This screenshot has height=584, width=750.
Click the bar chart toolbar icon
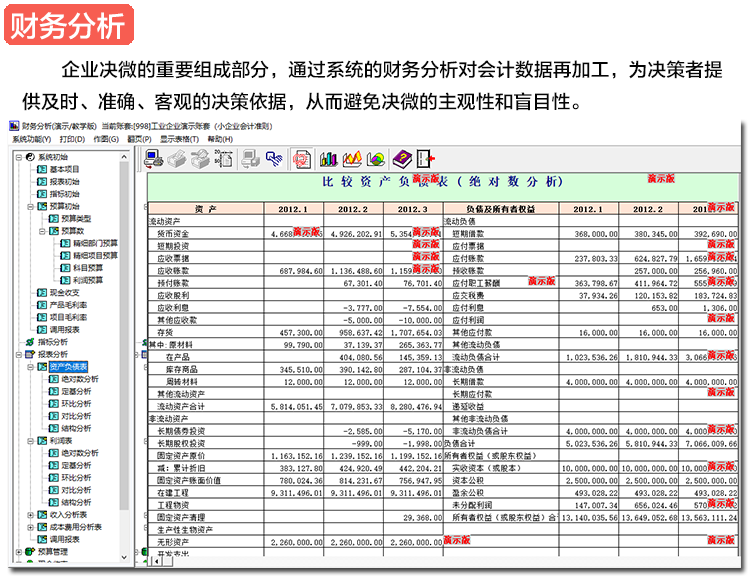(x=328, y=158)
